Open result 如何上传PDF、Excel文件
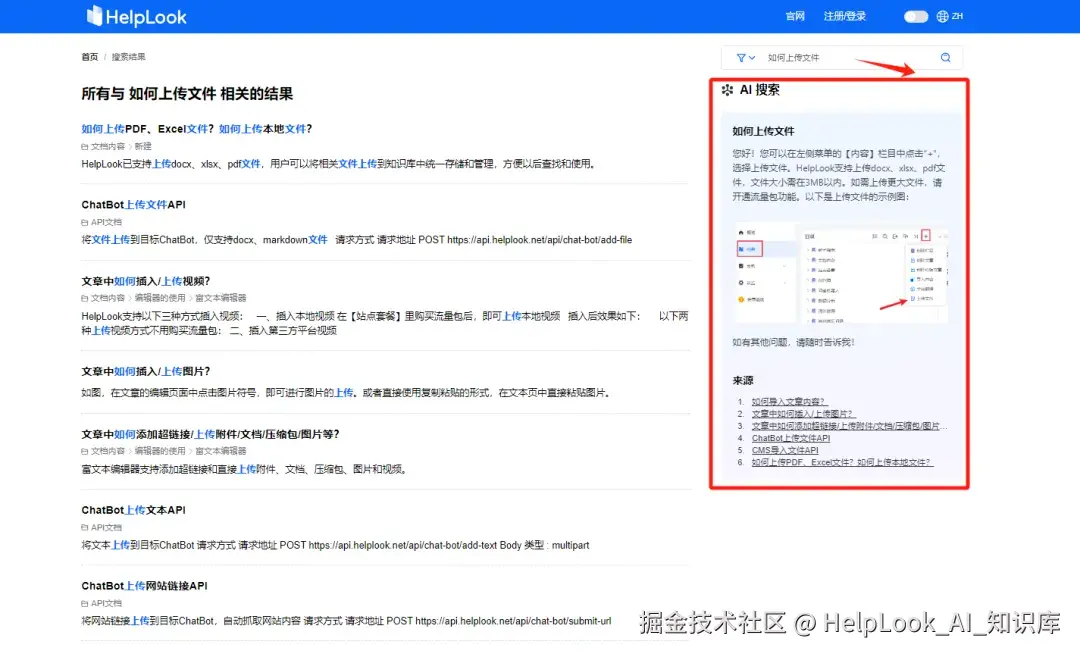The image size is (1080, 657). 196,129
